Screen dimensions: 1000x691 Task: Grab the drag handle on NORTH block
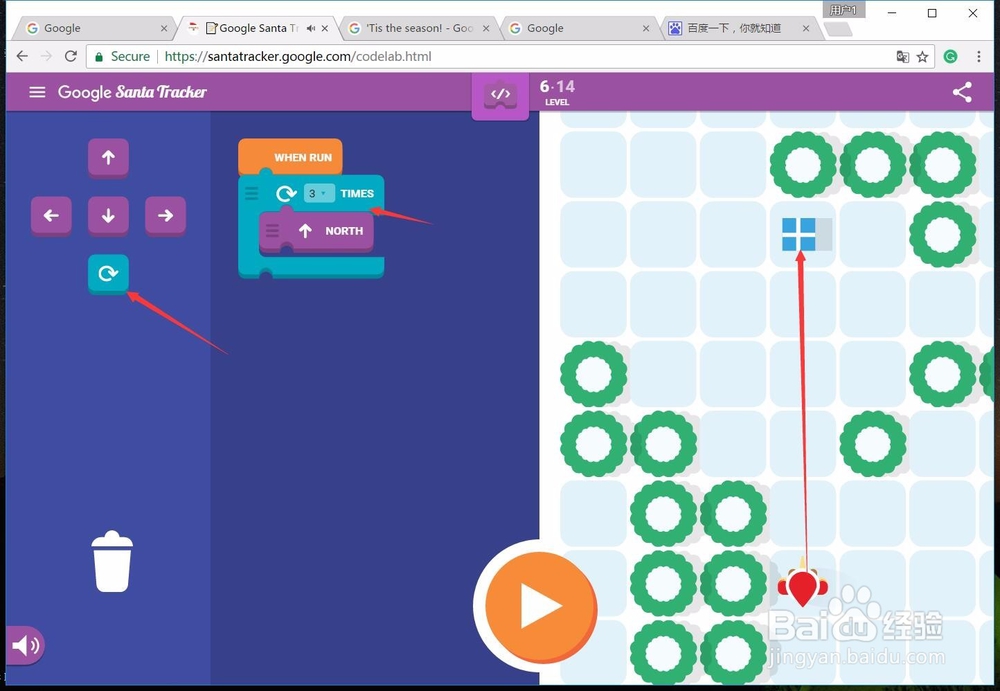(x=272, y=231)
